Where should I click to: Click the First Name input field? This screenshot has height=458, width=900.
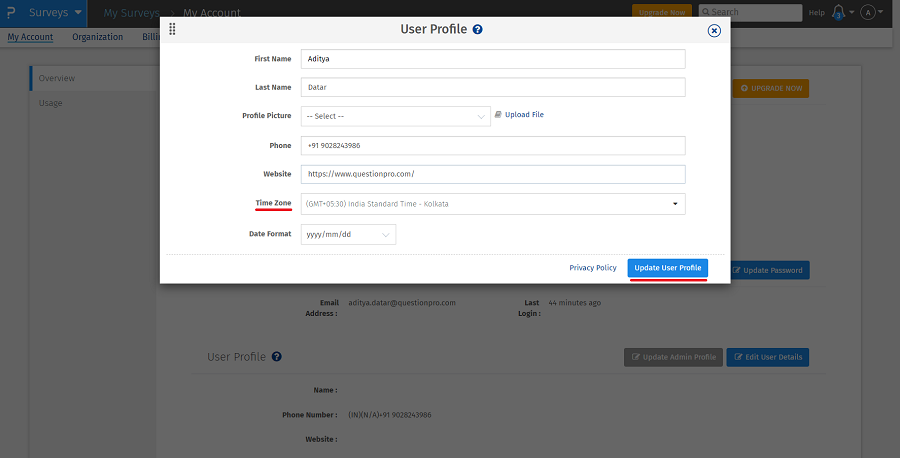(492, 59)
